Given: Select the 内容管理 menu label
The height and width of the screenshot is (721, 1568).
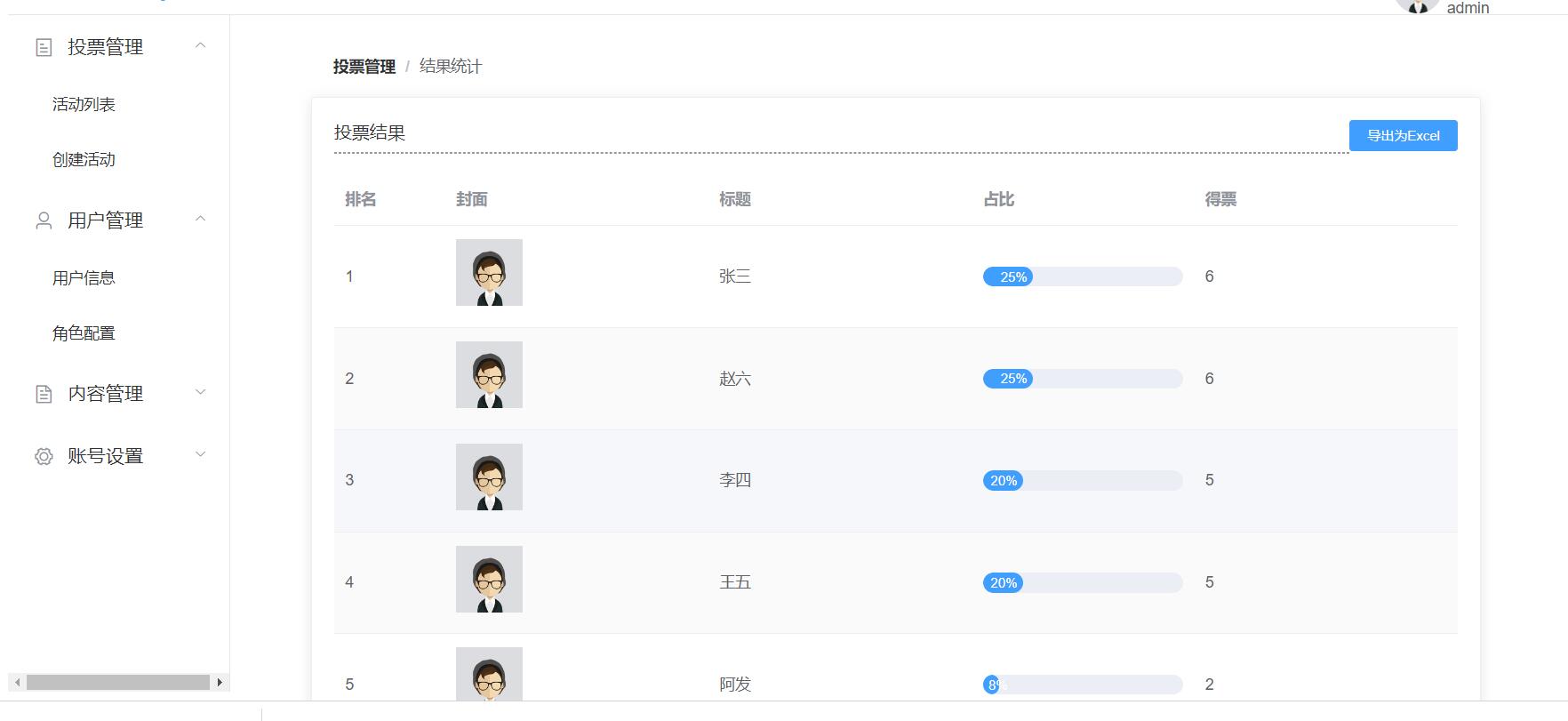Looking at the screenshot, I should click(106, 394).
